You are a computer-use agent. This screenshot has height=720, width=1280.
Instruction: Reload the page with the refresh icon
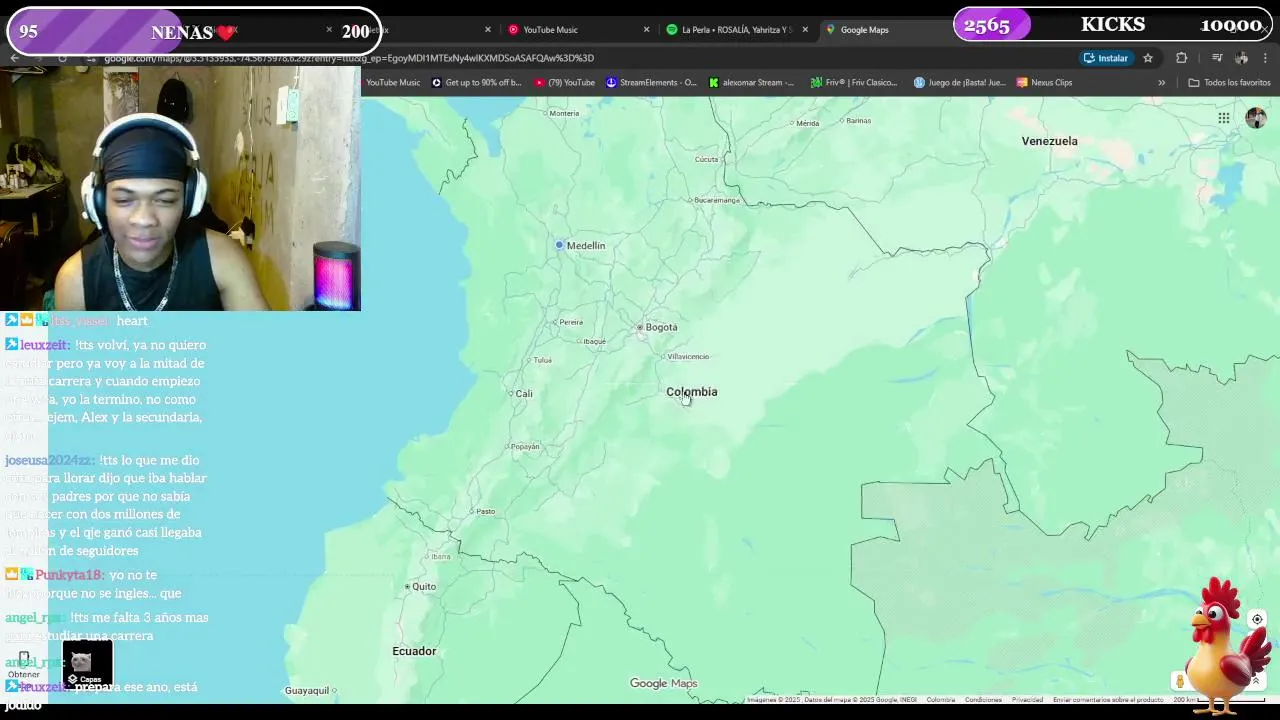point(62,58)
